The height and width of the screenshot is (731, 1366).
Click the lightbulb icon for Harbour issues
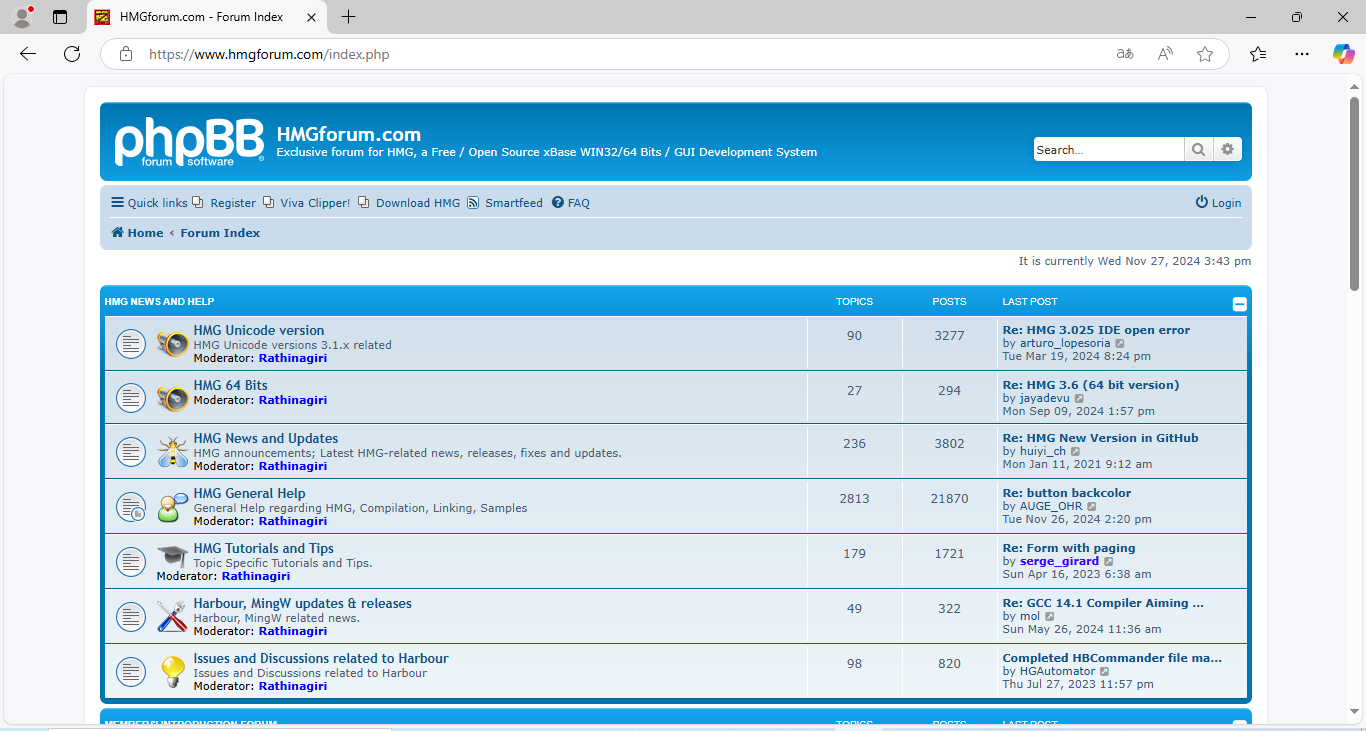point(172,672)
